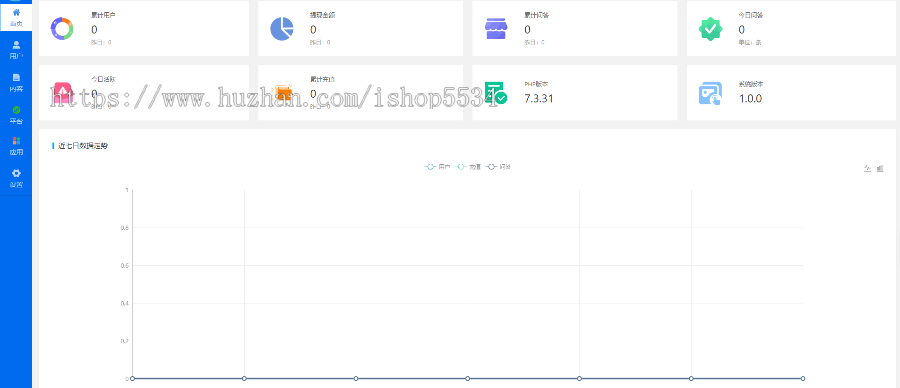Switch chart to line view icon

coord(868,168)
